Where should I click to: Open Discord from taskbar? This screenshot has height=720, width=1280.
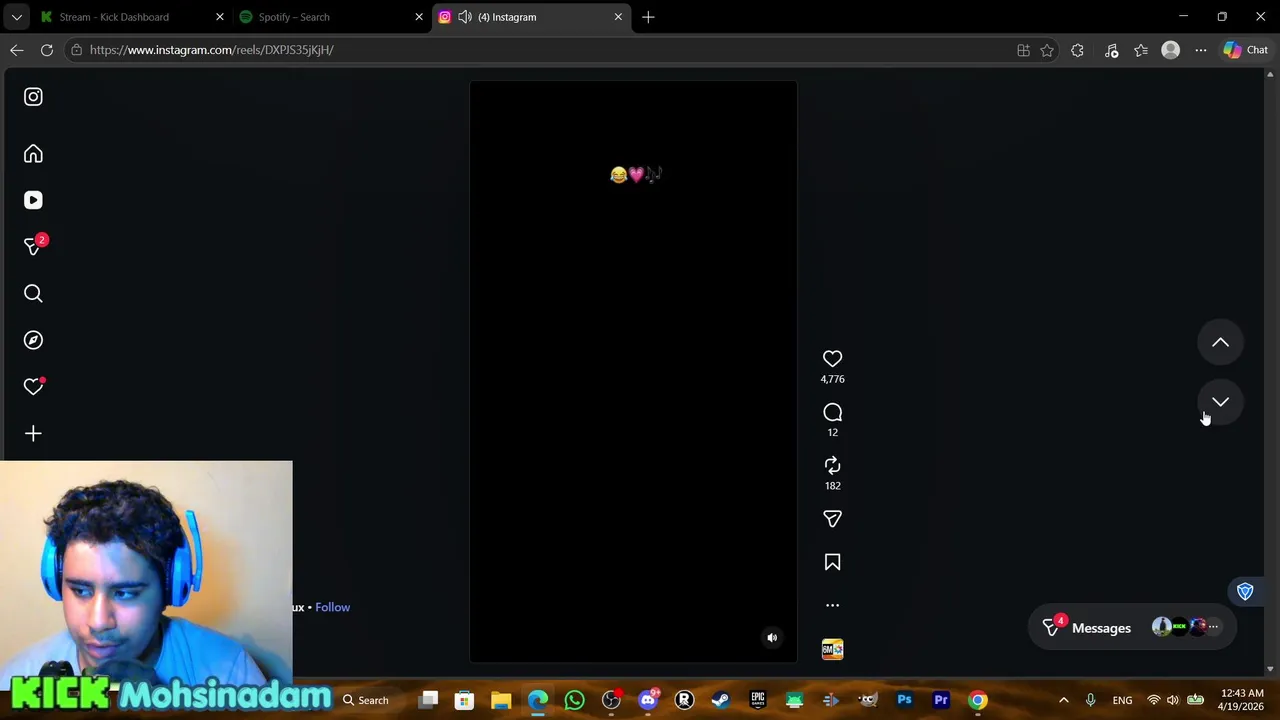click(x=648, y=700)
